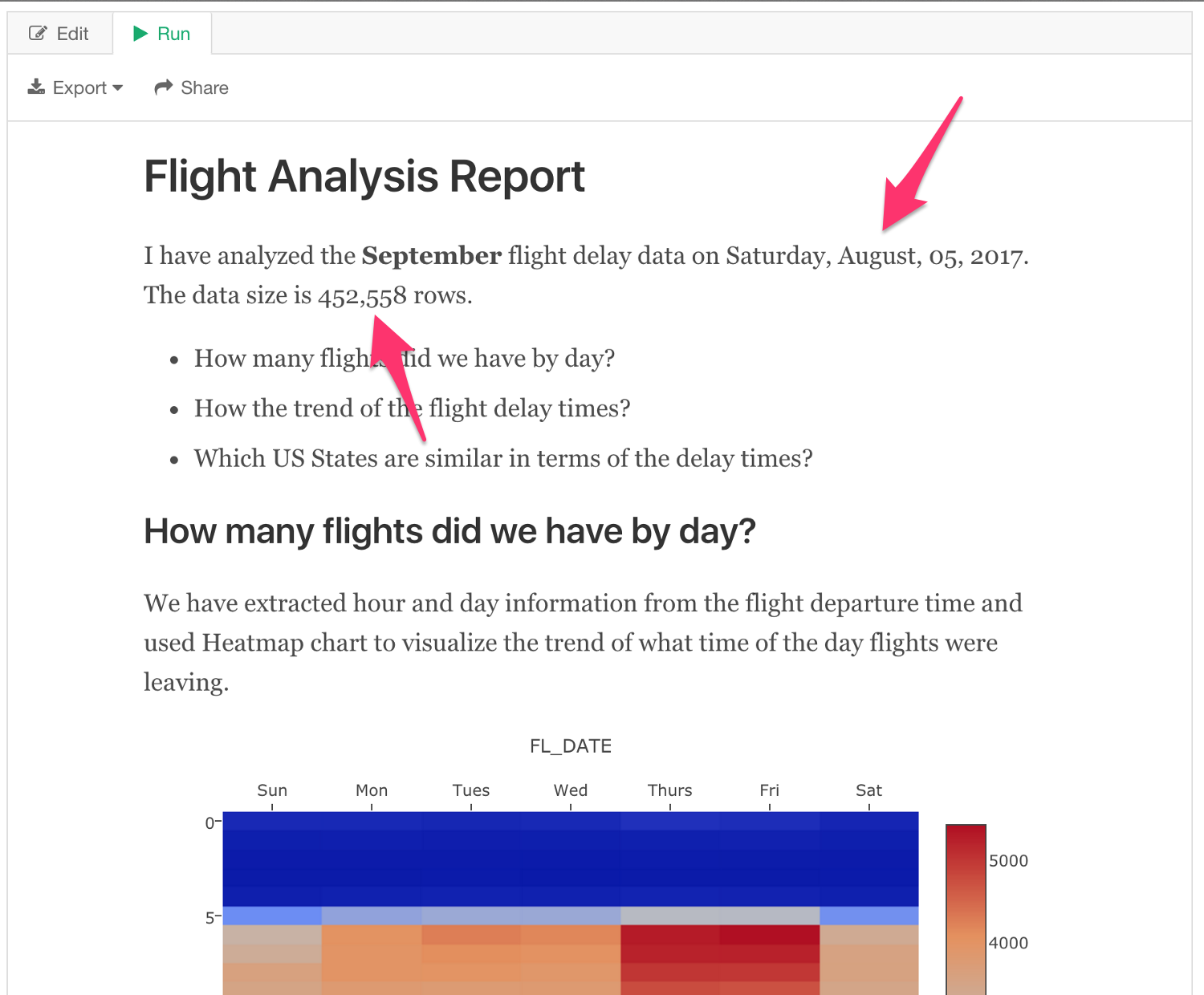The width and height of the screenshot is (1204, 995).
Task: Switch to the Edit tab
Action: [60, 34]
